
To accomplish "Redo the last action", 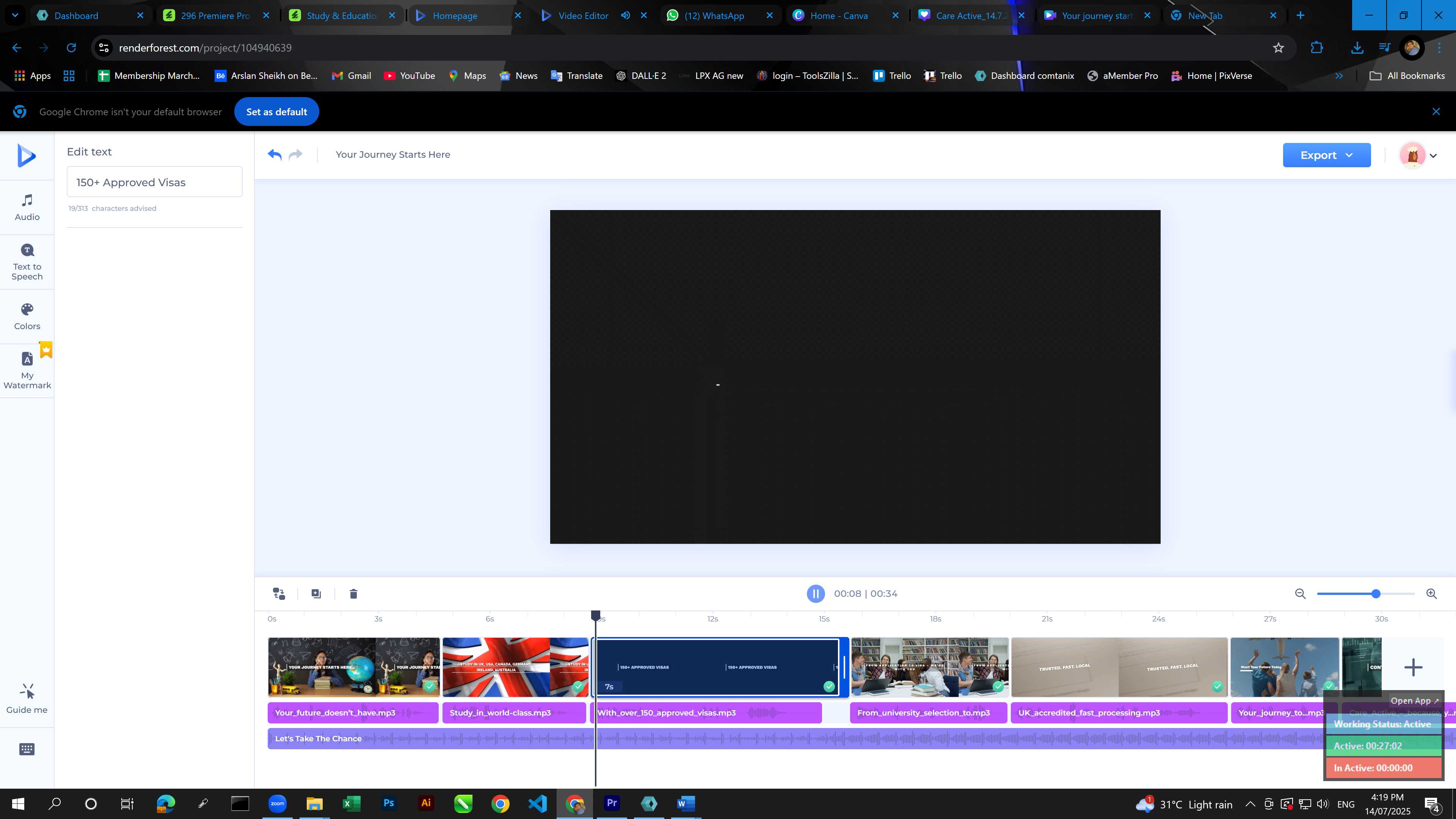I will 296,154.
